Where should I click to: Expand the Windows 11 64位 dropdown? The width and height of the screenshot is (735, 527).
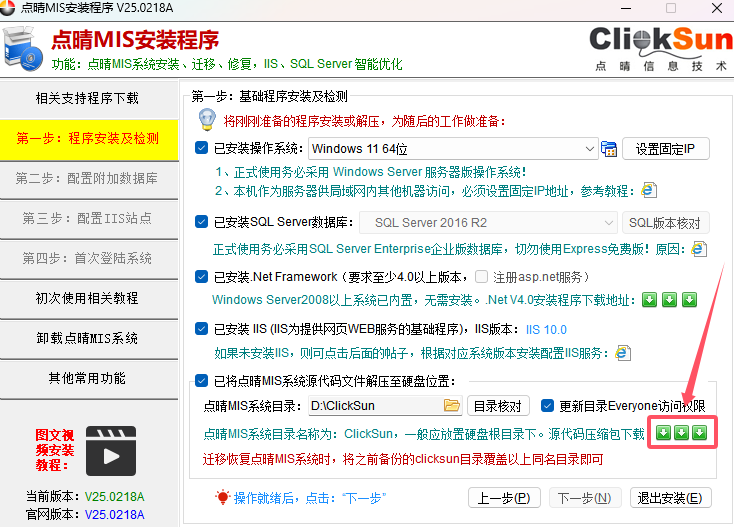(x=589, y=149)
